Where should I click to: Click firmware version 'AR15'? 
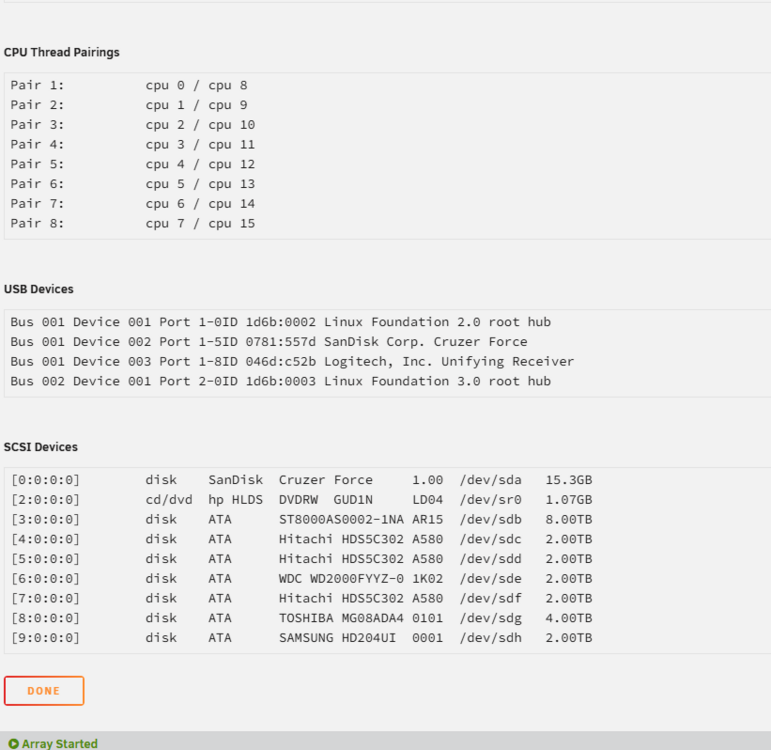click(427, 519)
